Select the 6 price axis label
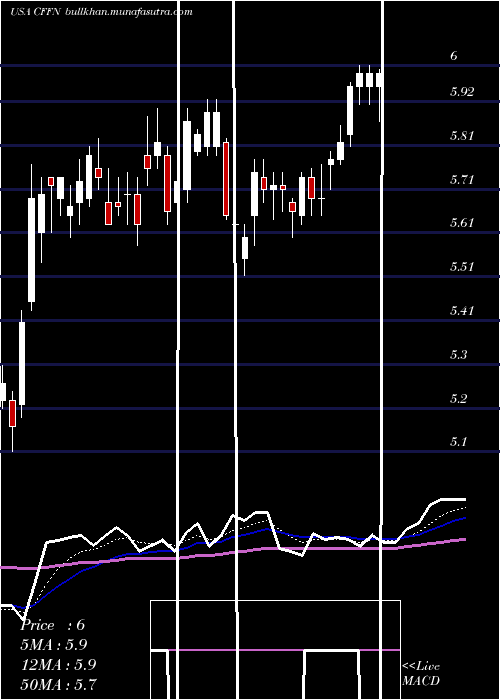Viewport: 500px width, 700px height. [x=454, y=56]
